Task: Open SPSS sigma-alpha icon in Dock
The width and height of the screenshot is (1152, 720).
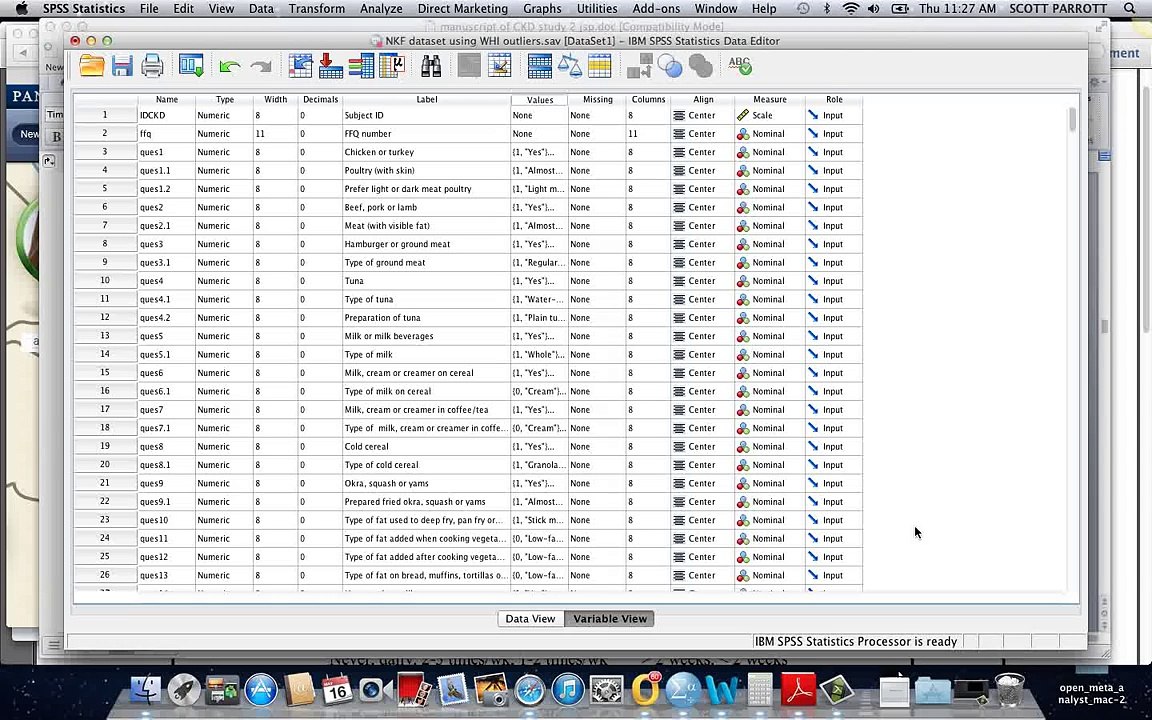Action: click(683, 691)
